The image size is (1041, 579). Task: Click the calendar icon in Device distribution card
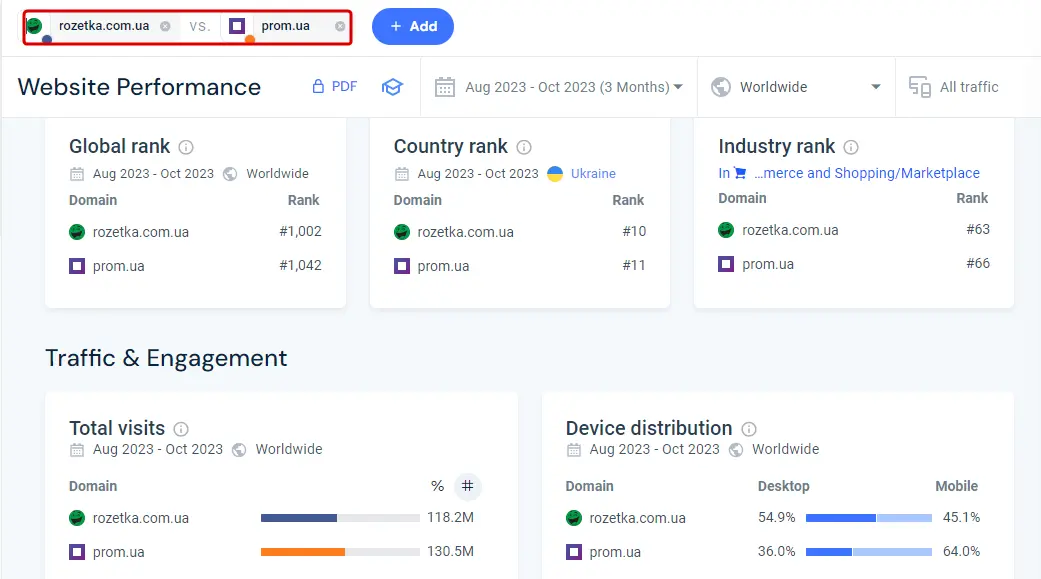pos(574,450)
